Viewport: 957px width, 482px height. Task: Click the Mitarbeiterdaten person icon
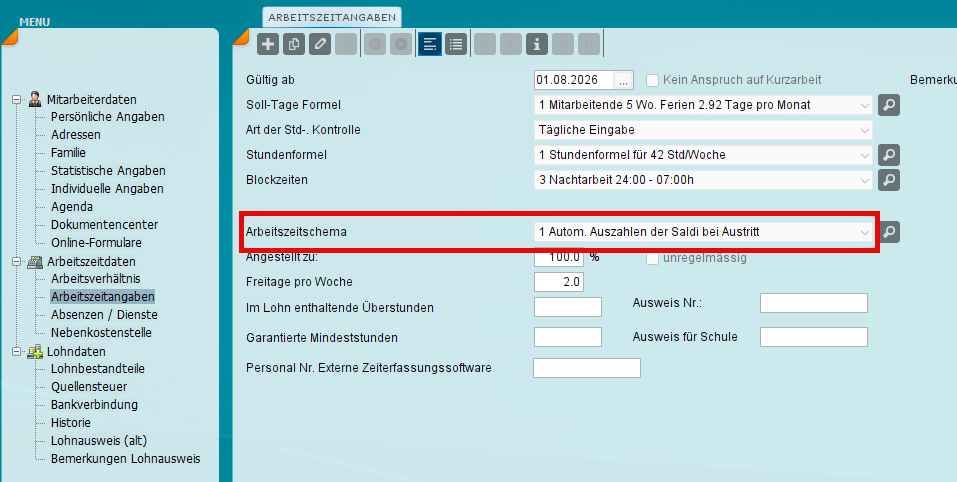pos(35,99)
